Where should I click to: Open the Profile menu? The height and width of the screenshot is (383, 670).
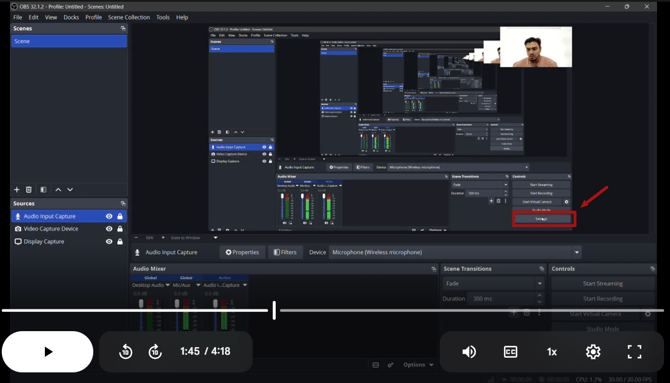click(94, 18)
